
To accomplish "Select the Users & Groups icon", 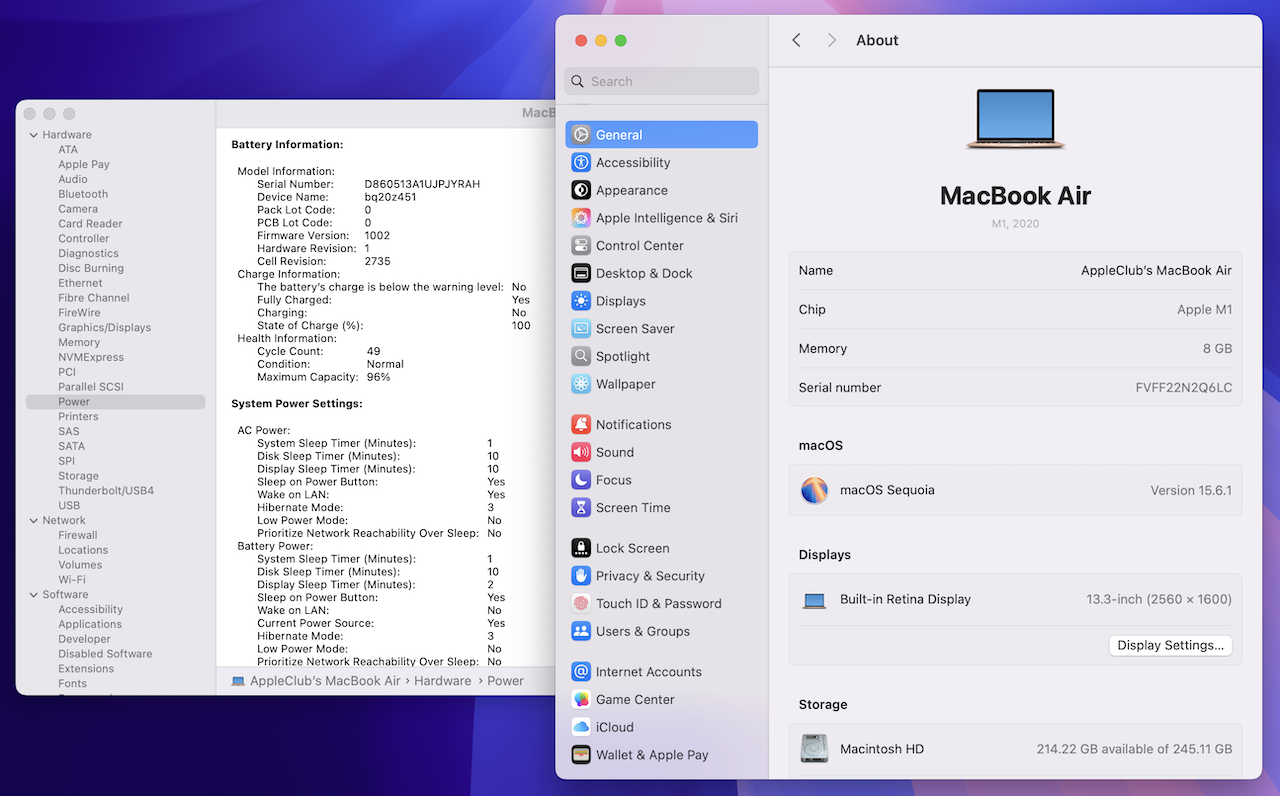I will 581,631.
